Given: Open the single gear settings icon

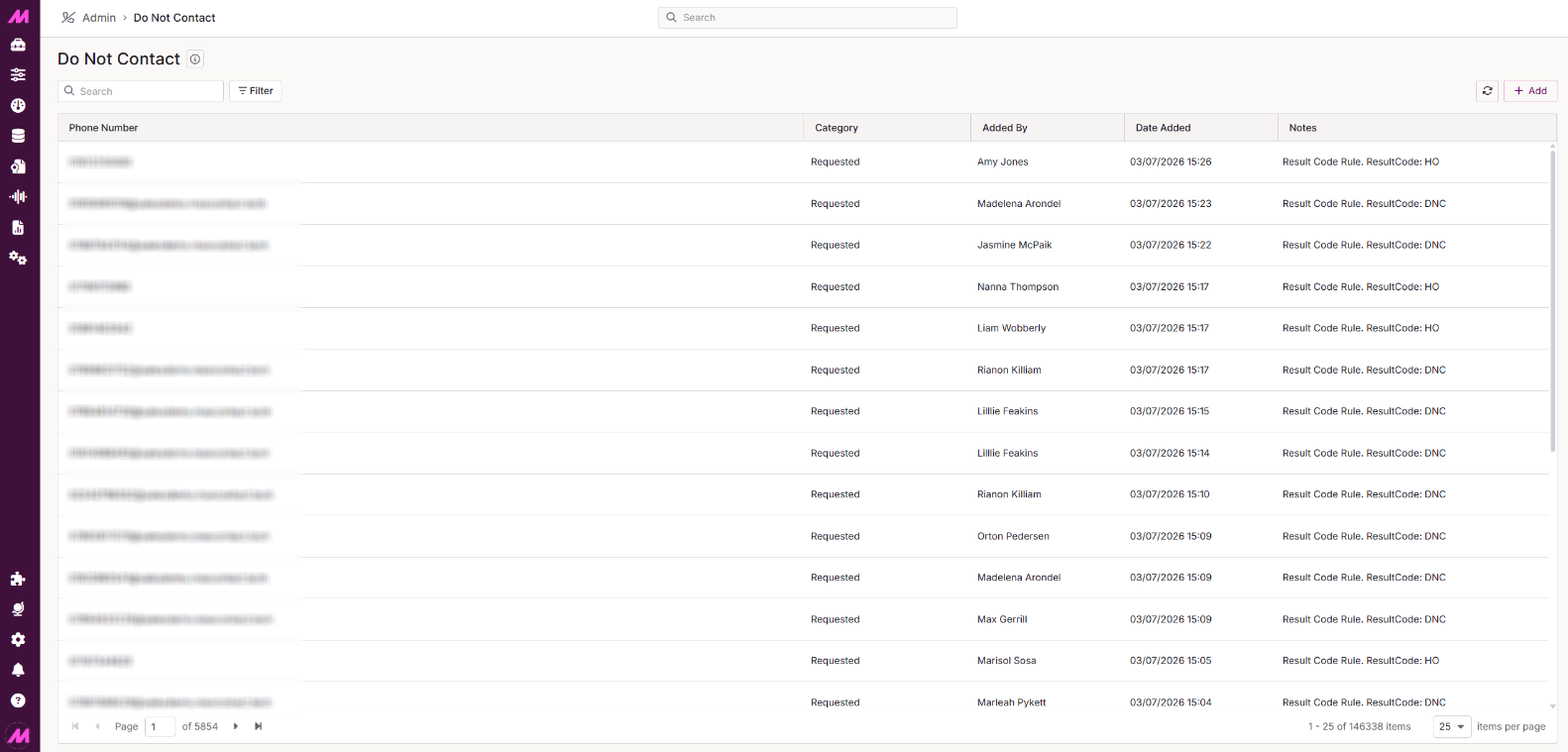Looking at the screenshot, I should click(18, 640).
